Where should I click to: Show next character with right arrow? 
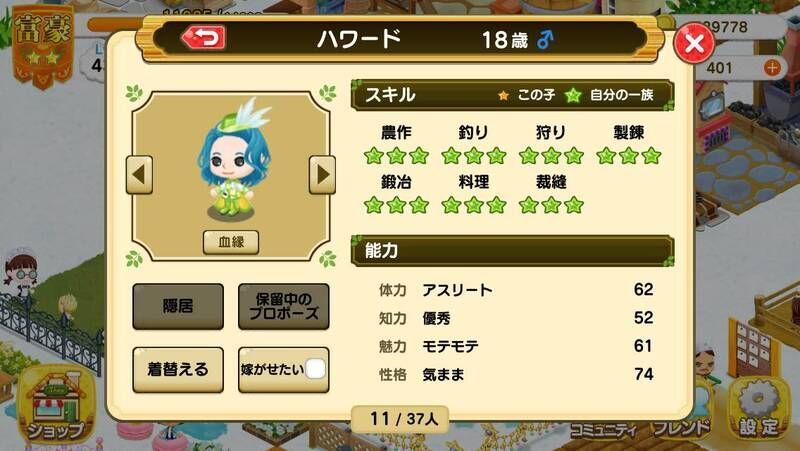pyautogui.click(x=322, y=175)
